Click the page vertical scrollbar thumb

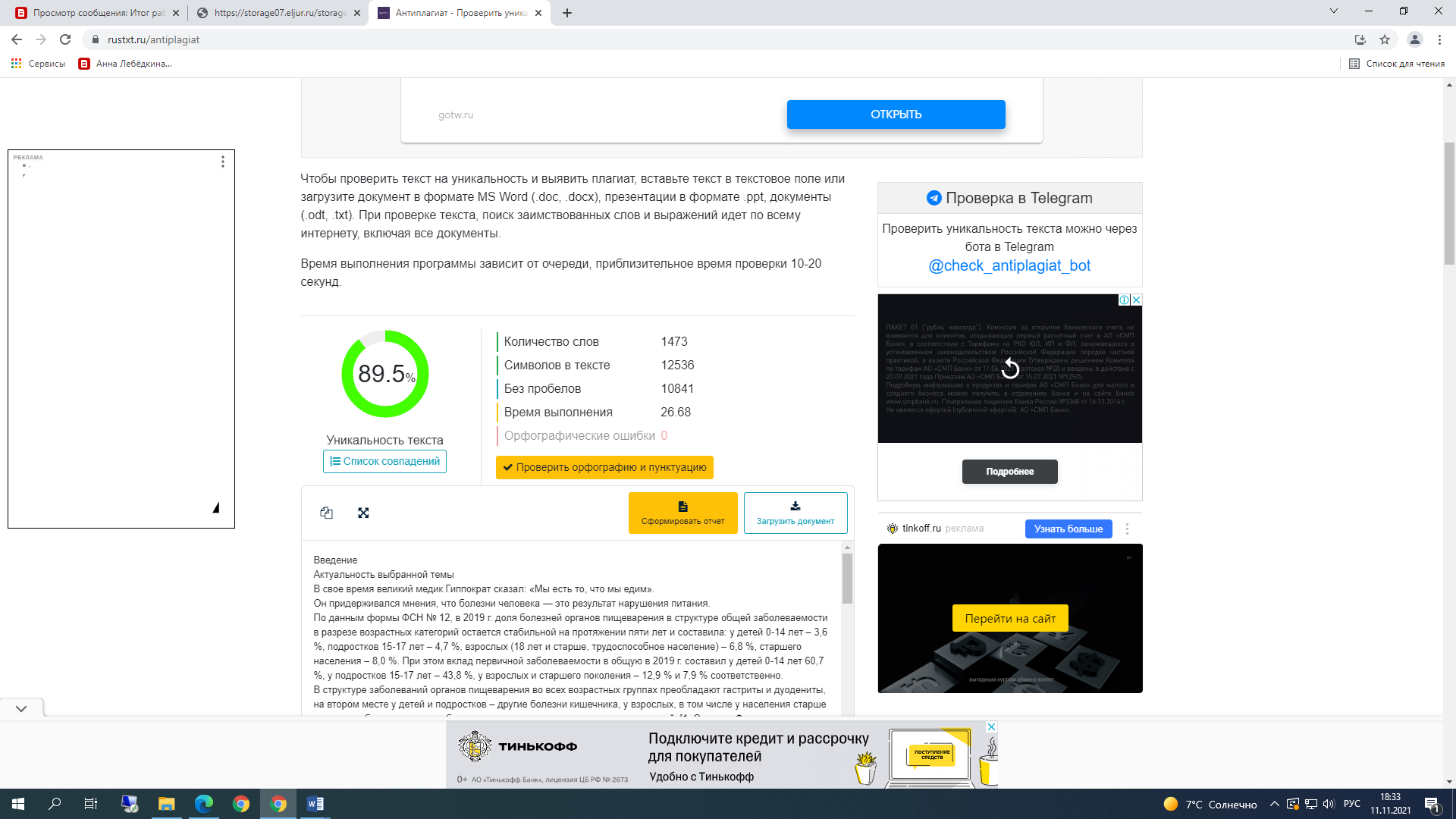click(x=1449, y=203)
